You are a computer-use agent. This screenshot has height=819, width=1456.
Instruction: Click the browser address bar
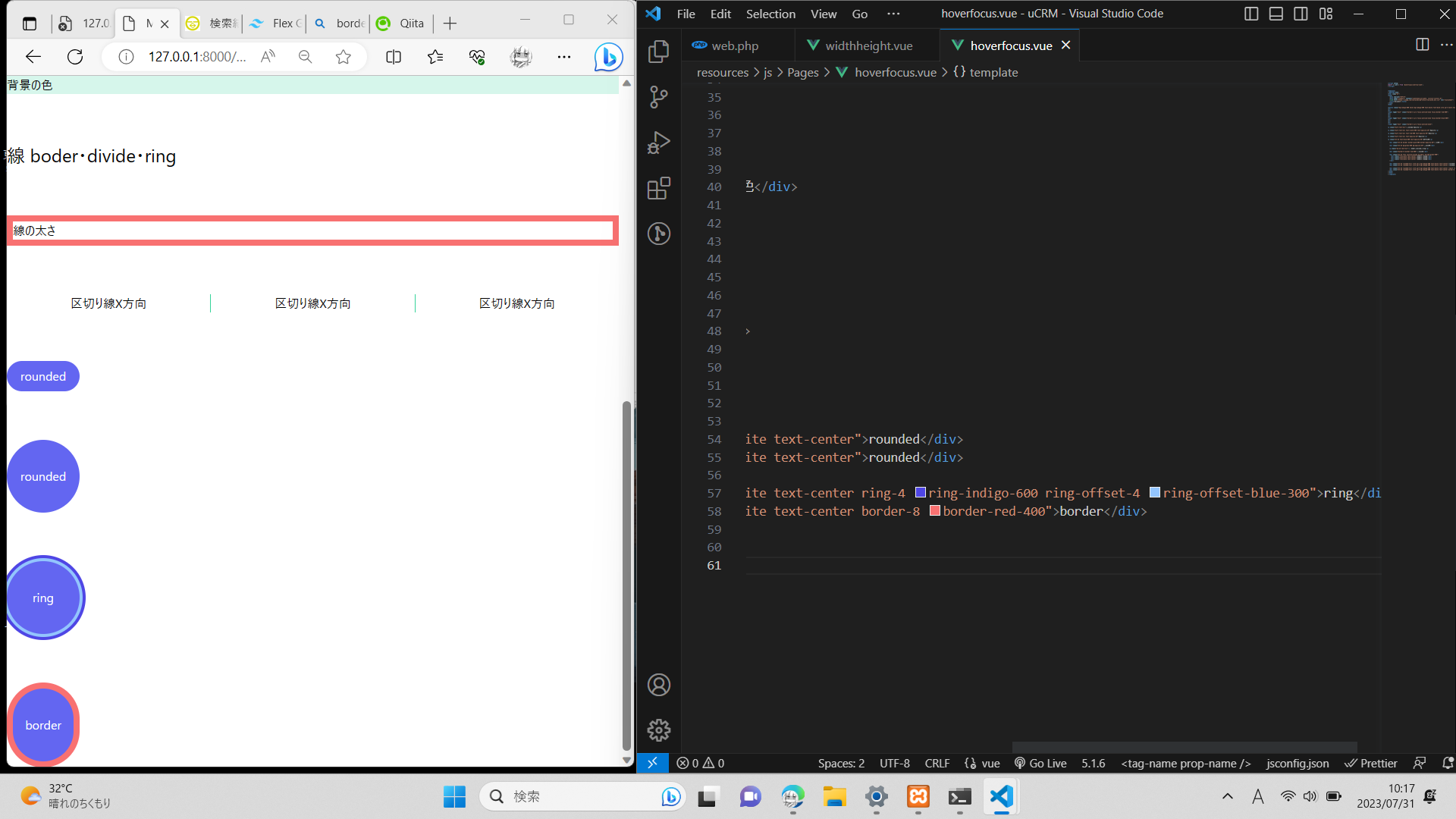(197, 57)
